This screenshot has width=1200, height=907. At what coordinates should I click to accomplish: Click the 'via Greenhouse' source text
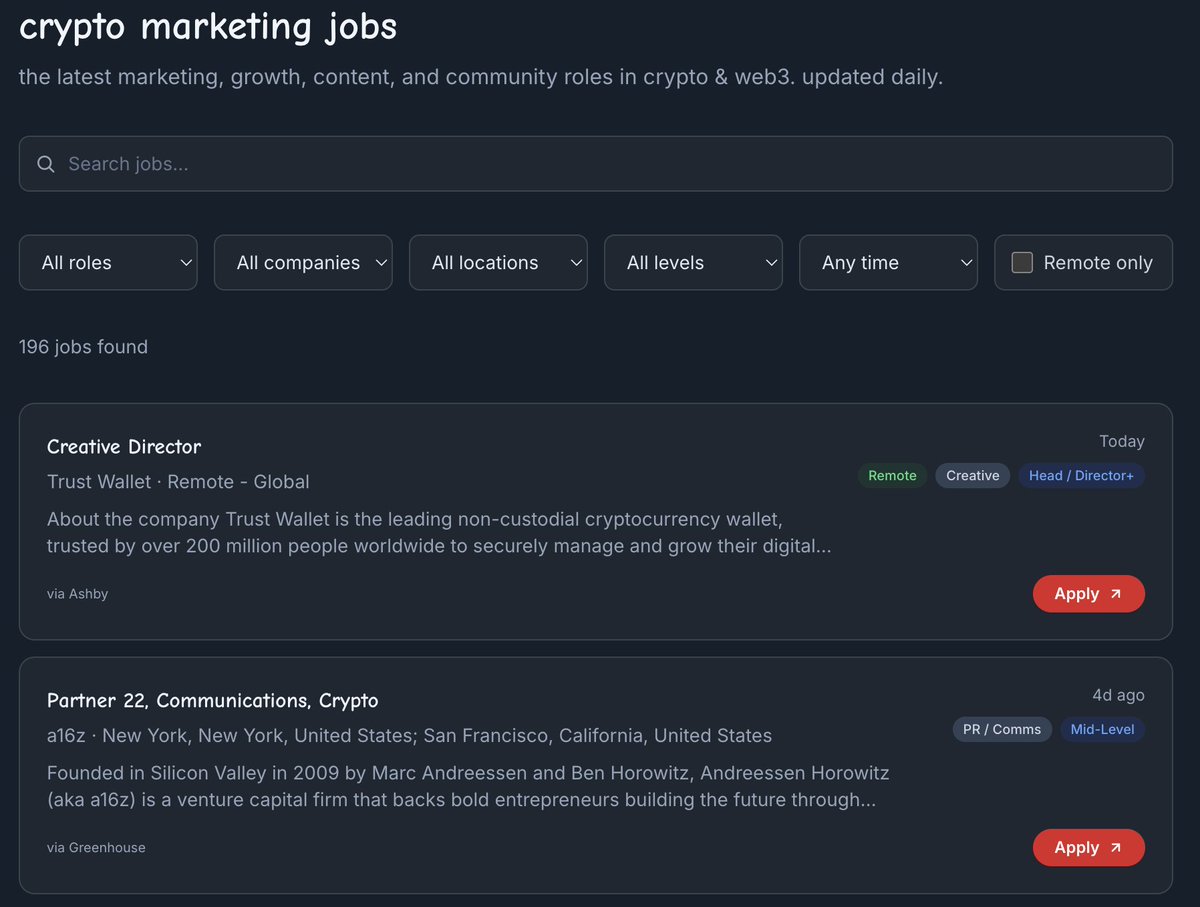pos(96,848)
